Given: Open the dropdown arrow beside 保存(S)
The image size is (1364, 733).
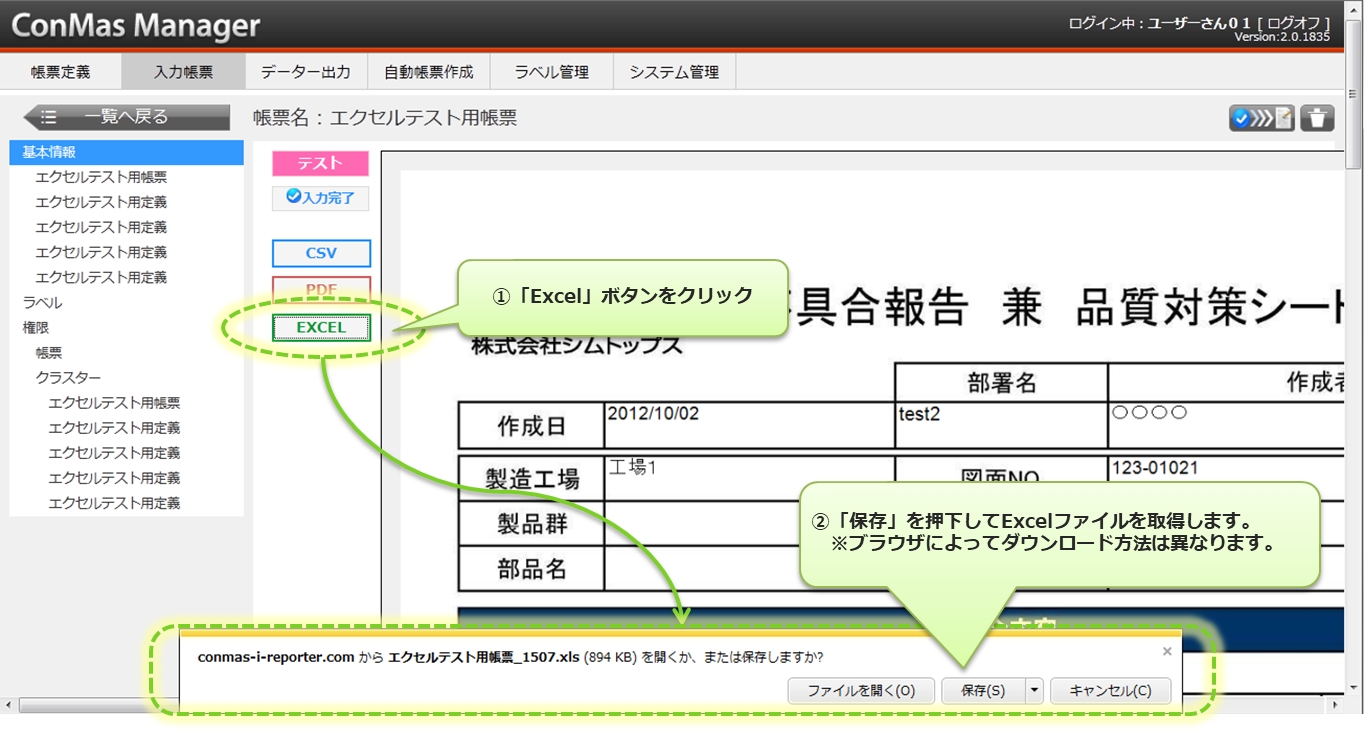Looking at the screenshot, I should point(1034,690).
